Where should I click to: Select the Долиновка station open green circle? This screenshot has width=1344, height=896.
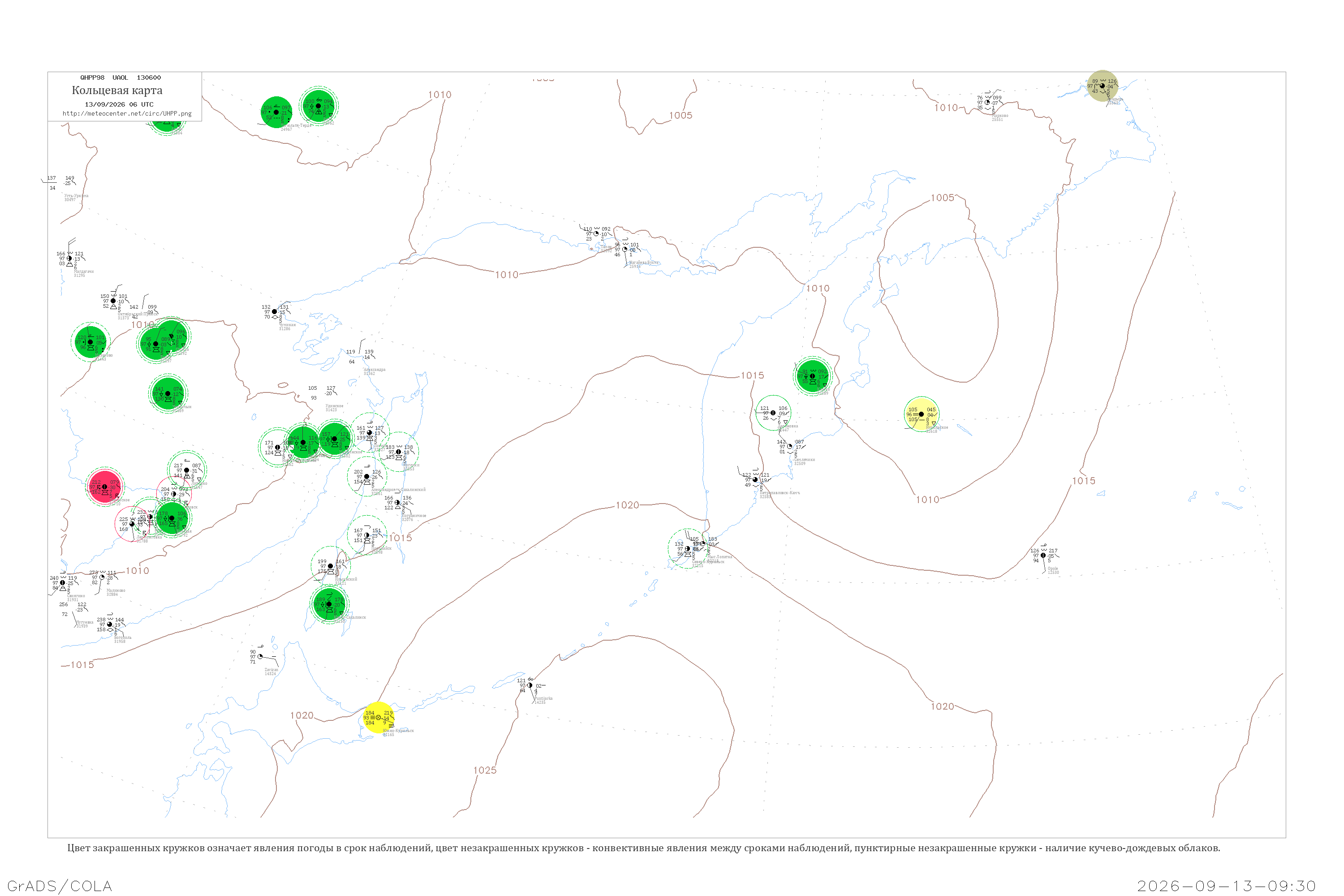(773, 413)
